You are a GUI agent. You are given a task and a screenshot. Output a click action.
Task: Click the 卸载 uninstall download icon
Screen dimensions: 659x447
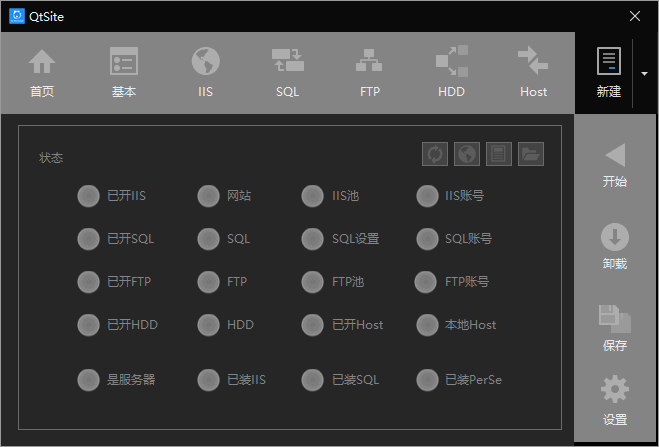(x=615, y=238)
